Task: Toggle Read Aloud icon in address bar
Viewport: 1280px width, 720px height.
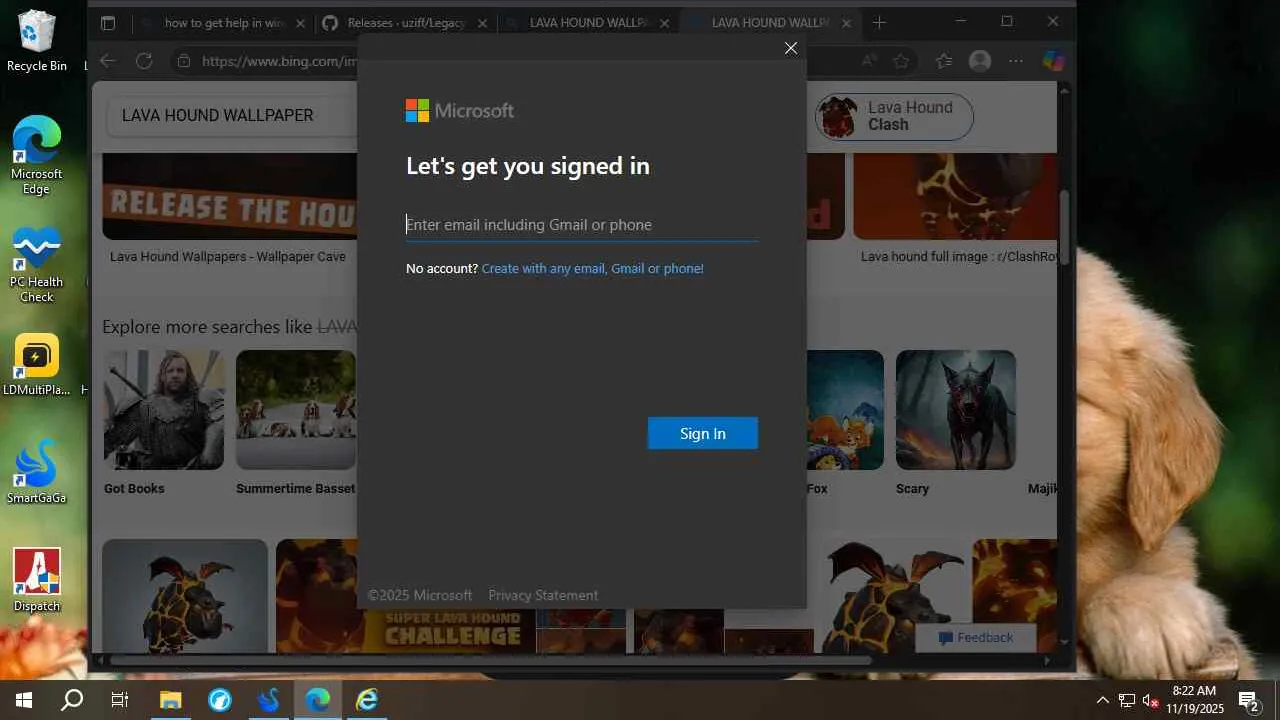Action: 869,61
